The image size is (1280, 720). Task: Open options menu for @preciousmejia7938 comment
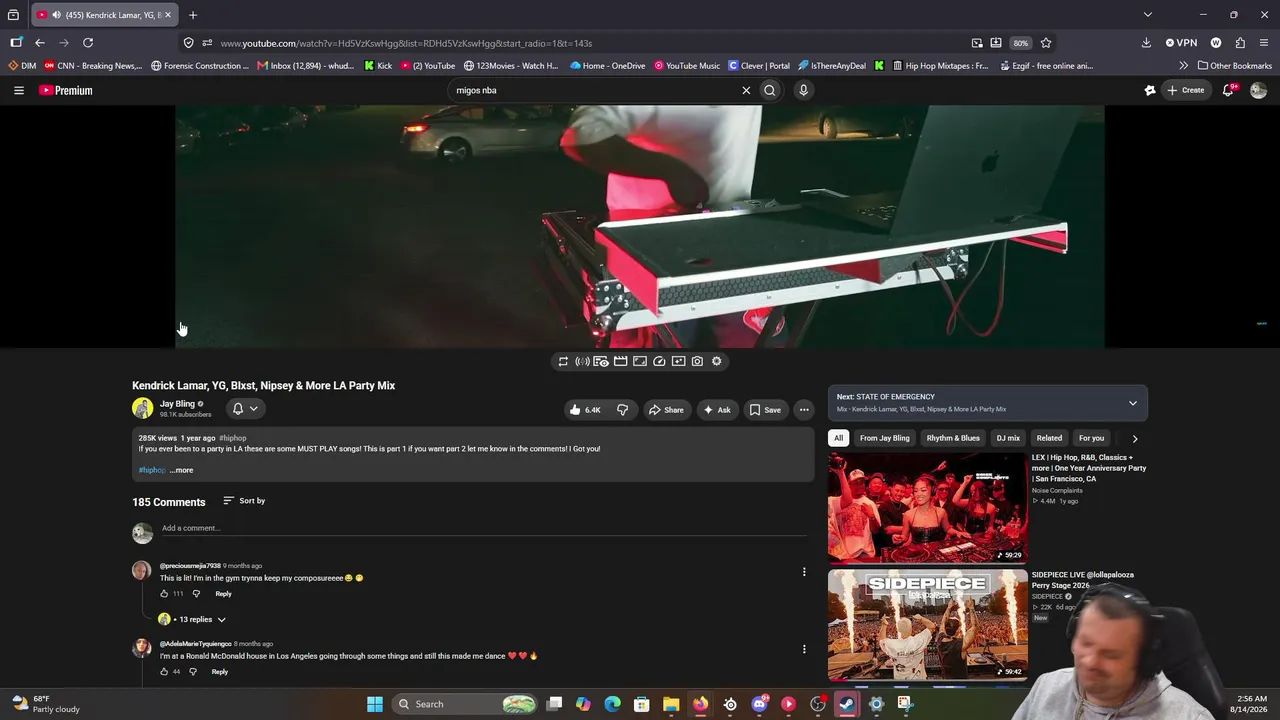[x=804, y=572]
